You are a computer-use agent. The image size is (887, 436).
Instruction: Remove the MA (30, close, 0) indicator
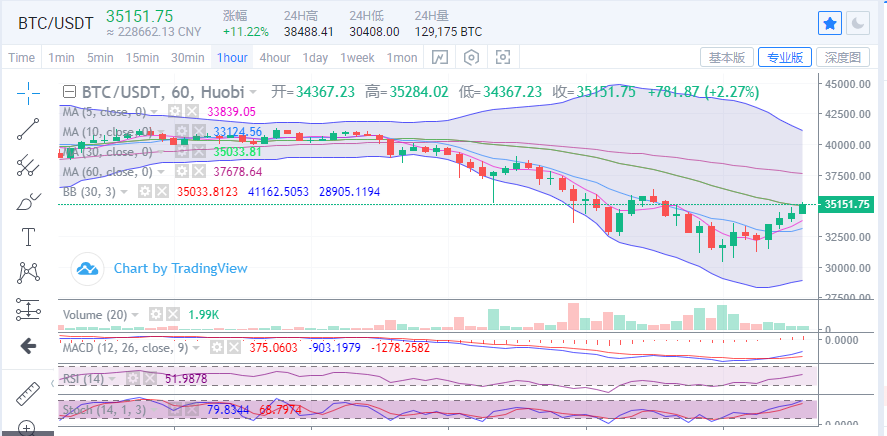point(198,152)
